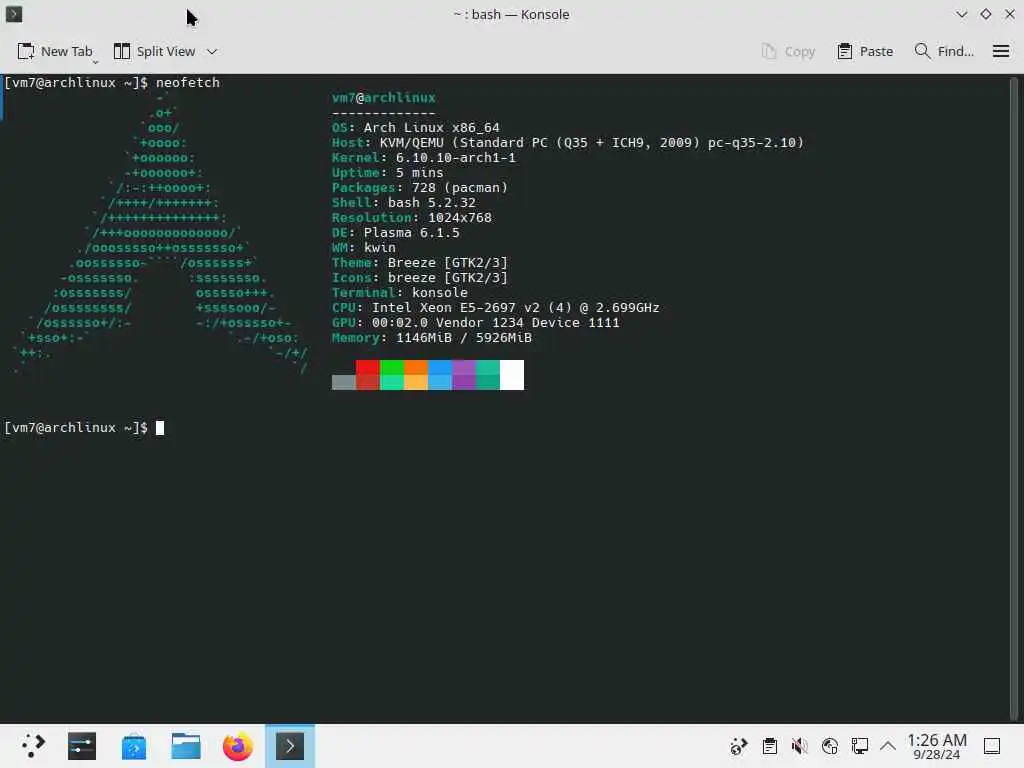Screen dimensions: 1024x768
Task: Click the 'neofetch' command text
Action: click(x=187, y=82)
